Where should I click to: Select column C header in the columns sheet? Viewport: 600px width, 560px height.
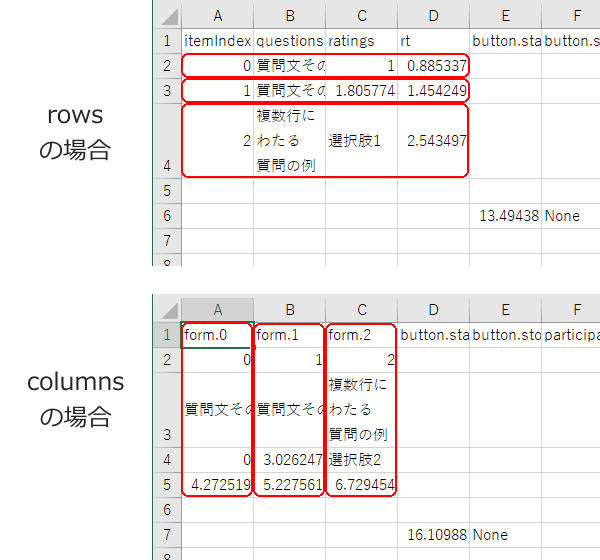click(x=362, y=310)
